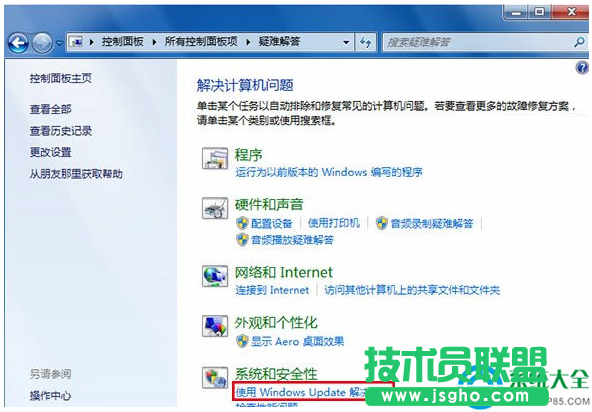Open 查看历史记录 in the sidebar

61,131
